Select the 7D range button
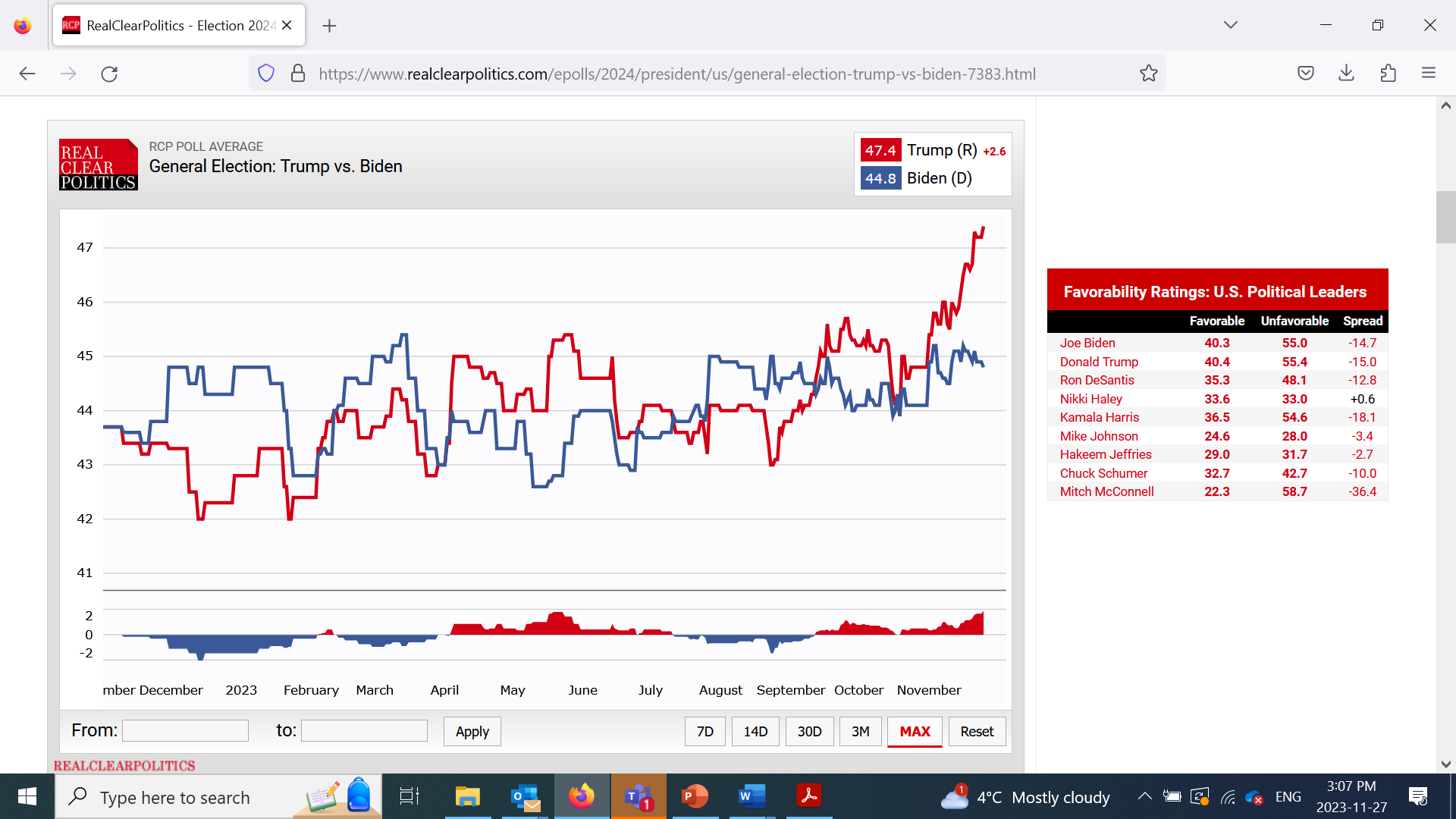Screen dimensions: 1456x819 pos(705,731)
